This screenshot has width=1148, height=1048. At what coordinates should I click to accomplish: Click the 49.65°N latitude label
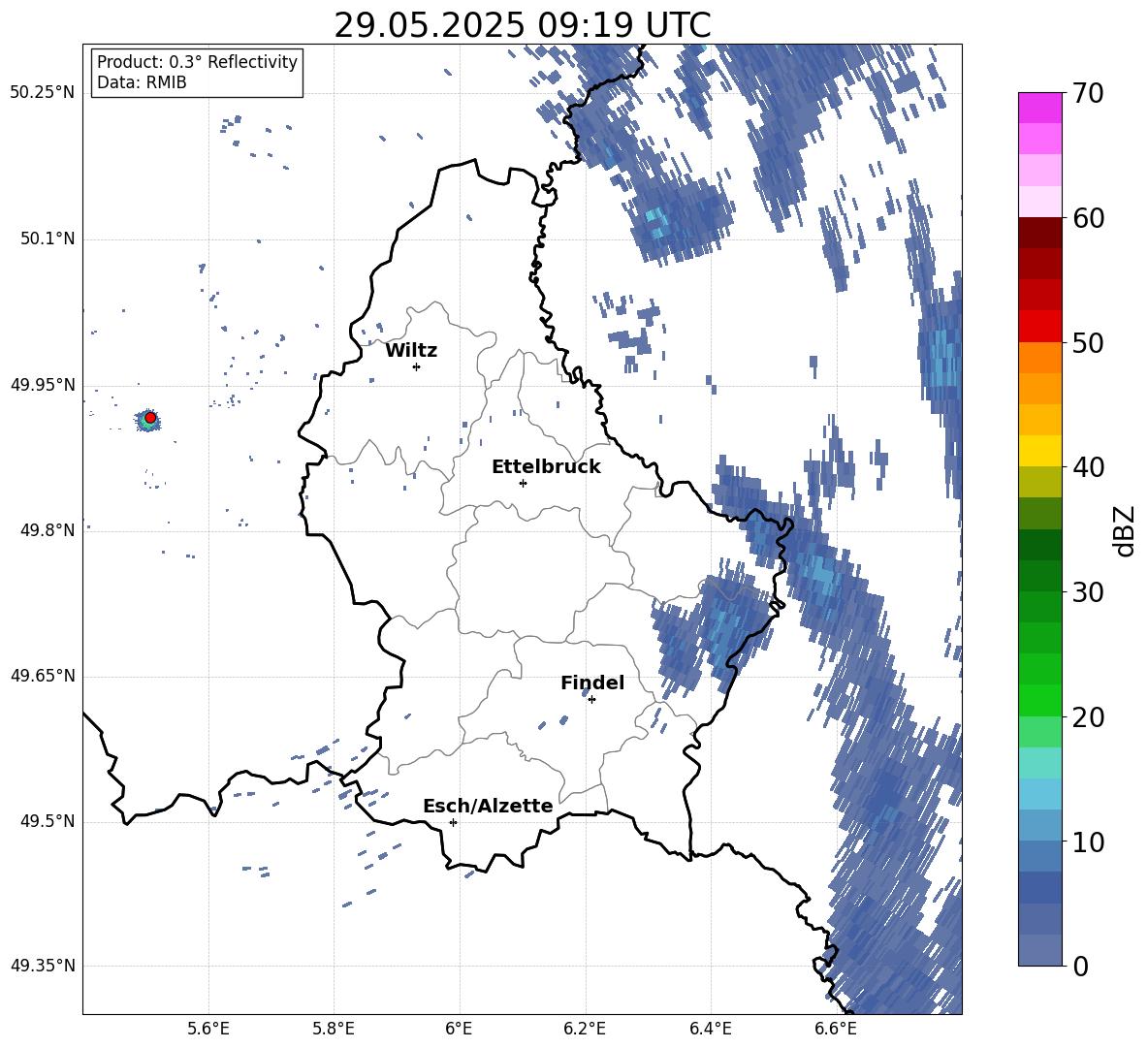tap(43, 676)
